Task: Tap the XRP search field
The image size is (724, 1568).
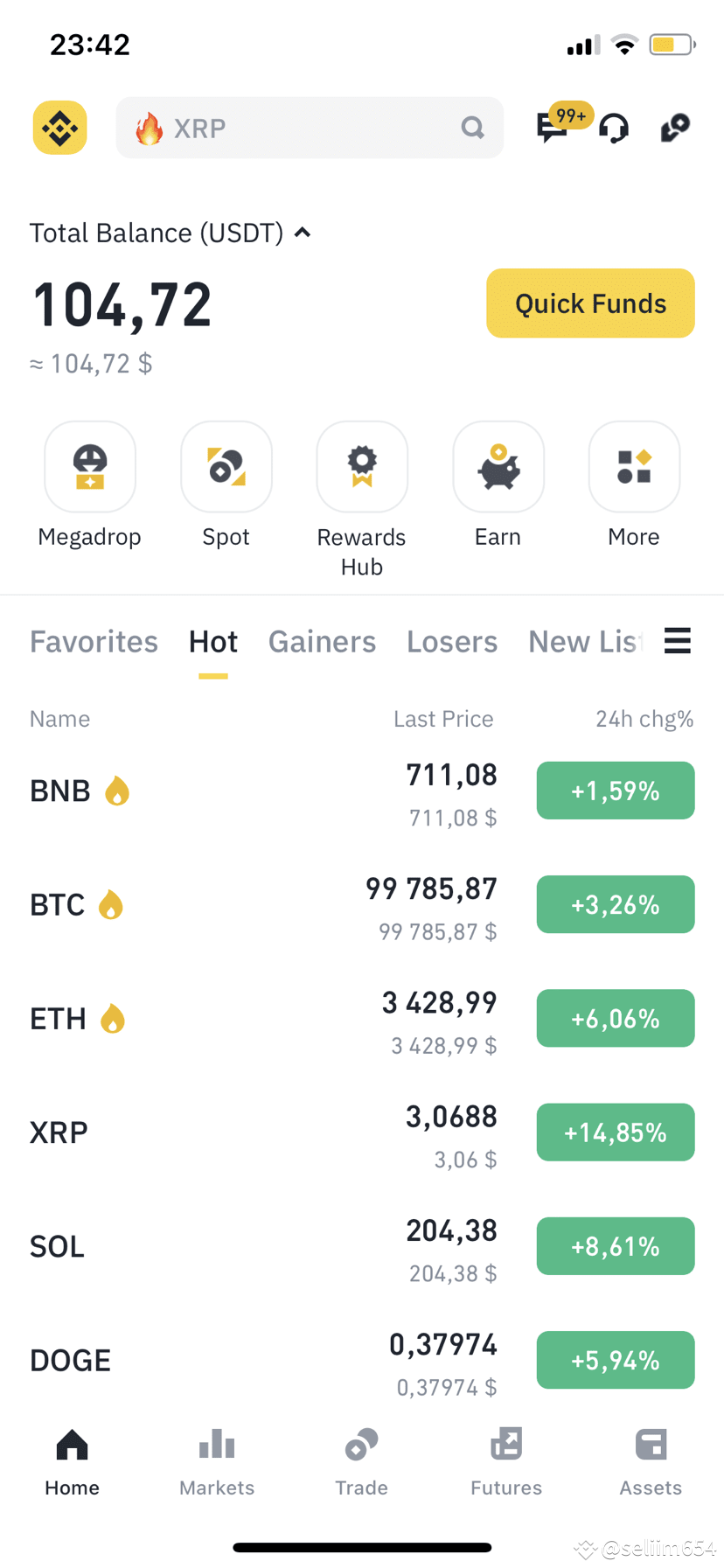Action: tap(310, 128)
